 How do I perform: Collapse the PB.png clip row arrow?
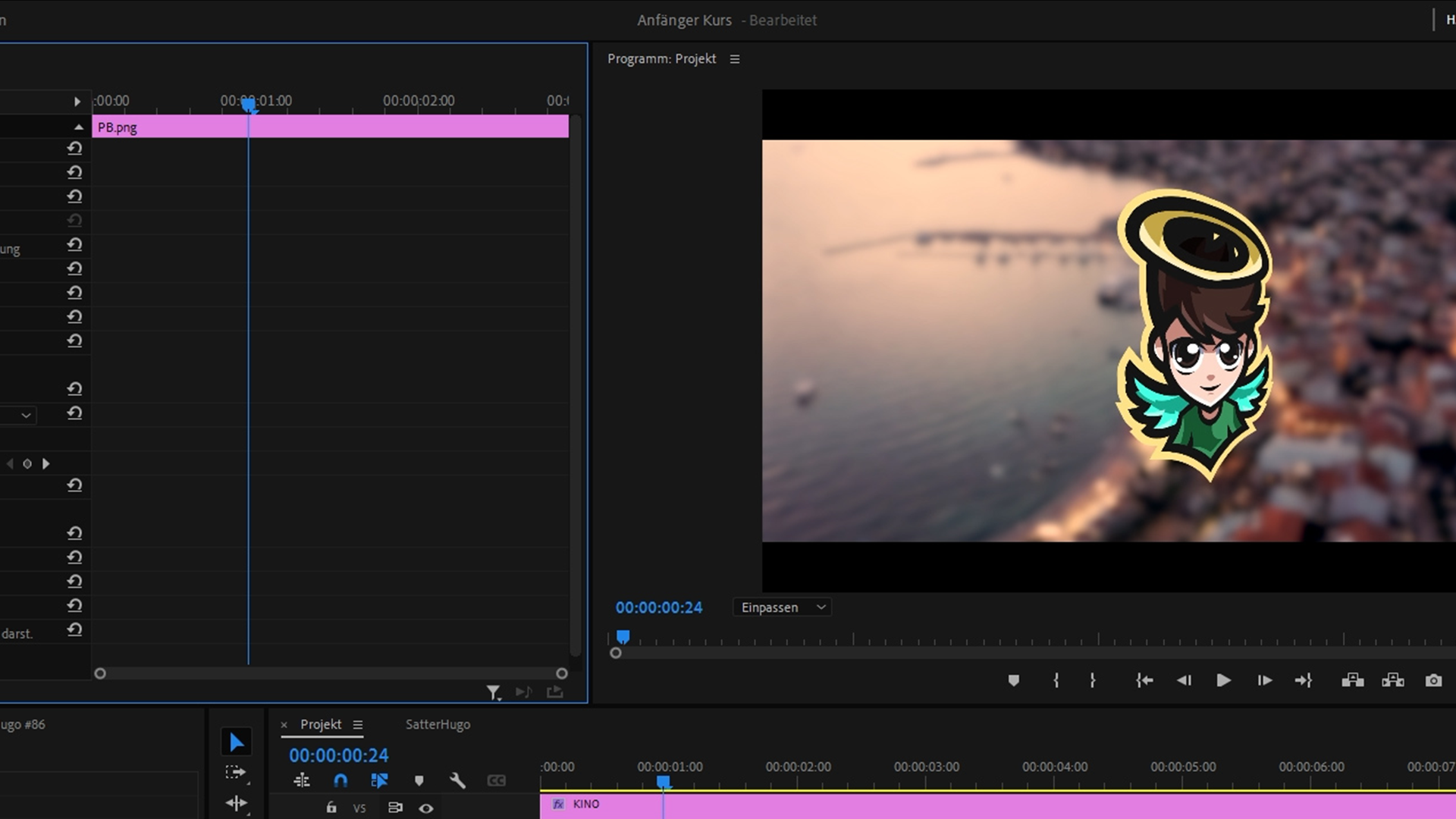point(78,127)
